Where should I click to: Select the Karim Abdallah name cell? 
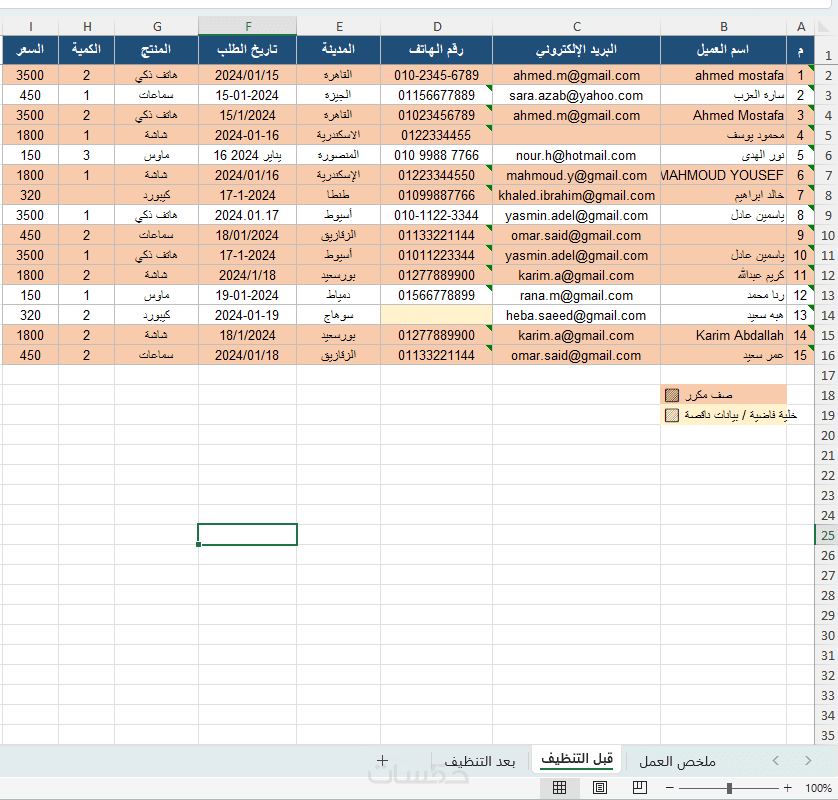724,336
